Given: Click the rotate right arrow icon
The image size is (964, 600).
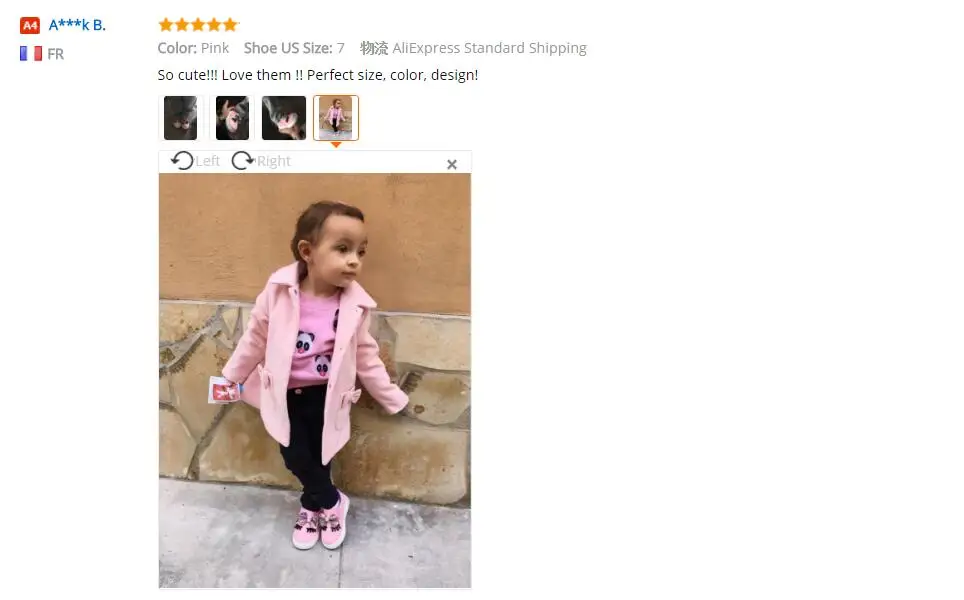Looking at the screenshot, I should pos(243,161).
